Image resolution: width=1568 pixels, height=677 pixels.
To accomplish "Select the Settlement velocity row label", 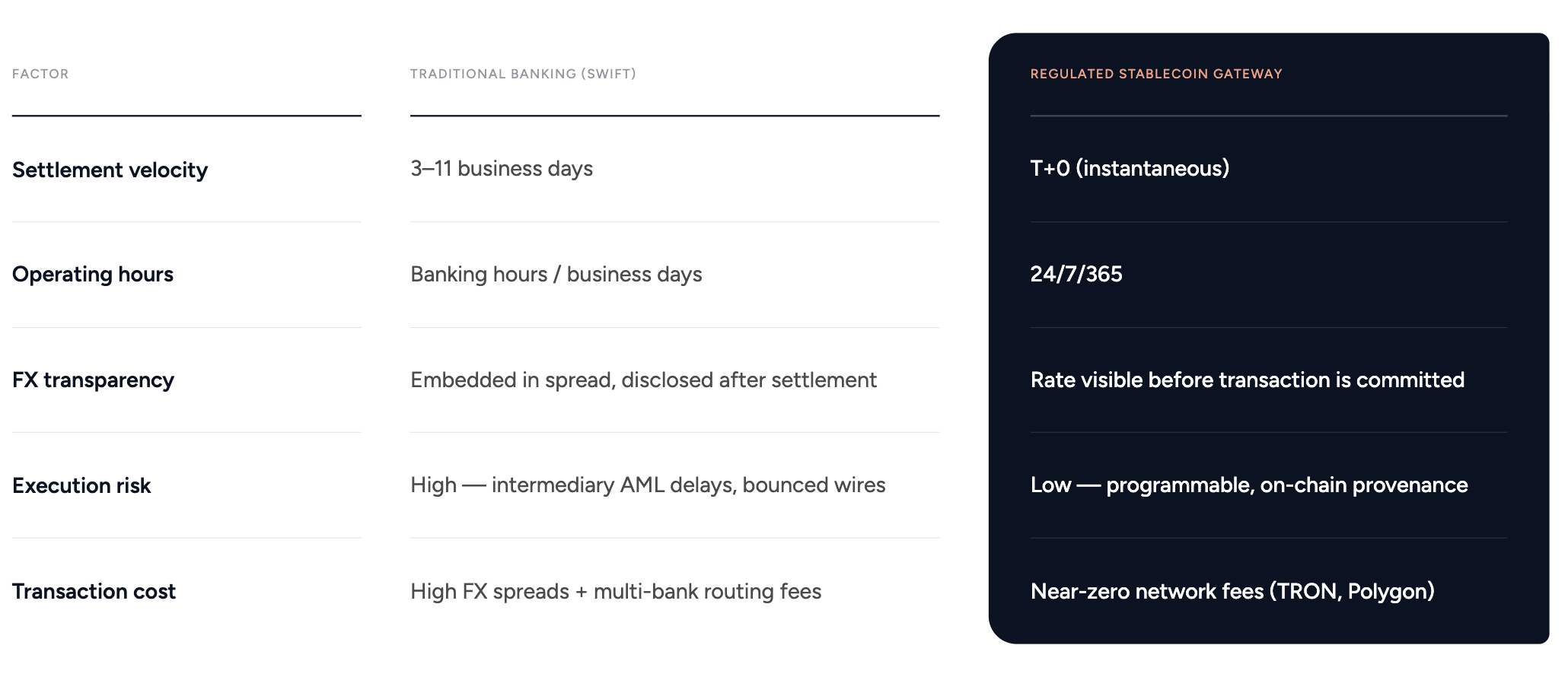I will (110, 170).
